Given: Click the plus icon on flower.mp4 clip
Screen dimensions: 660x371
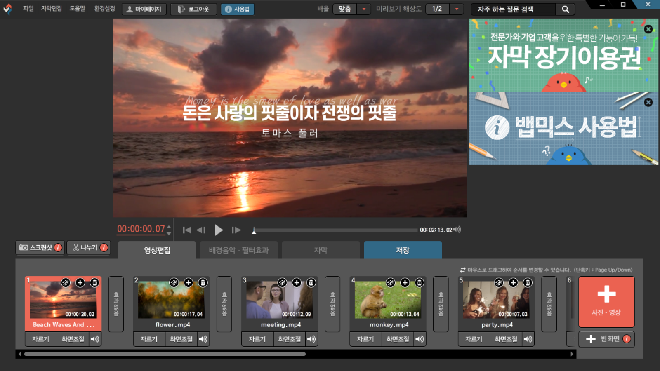Looking at the screenshot, I should tap(188, 283).
